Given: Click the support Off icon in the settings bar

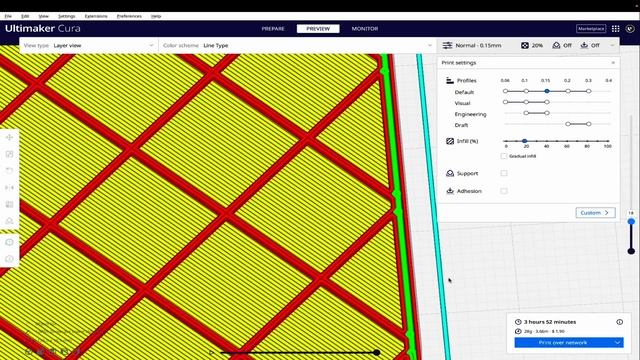Looking at the screenshot, I should click(556, 45).
